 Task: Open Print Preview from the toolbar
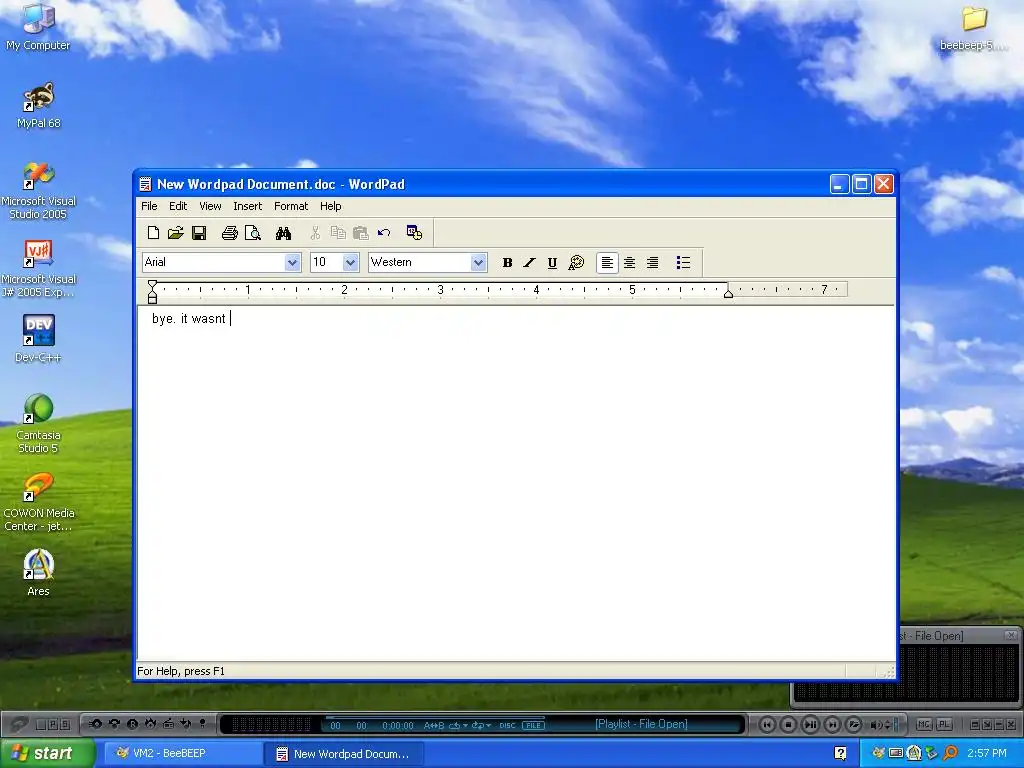(x=253, y=233)
